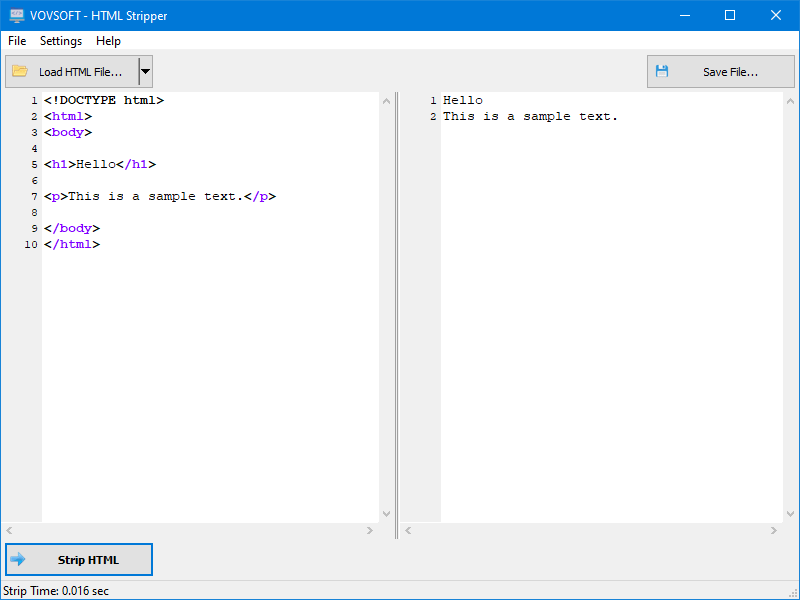Click the yellow folder icon on Load HTML File

click(x=19, y=71)
